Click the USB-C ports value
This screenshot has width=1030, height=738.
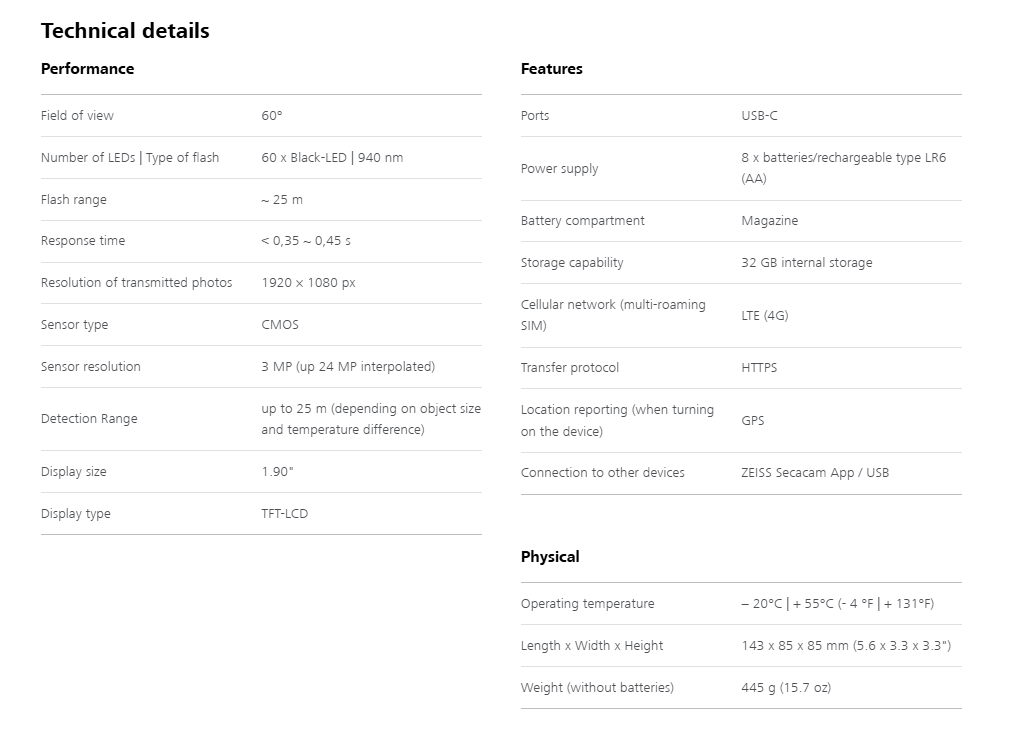point(759,116)
